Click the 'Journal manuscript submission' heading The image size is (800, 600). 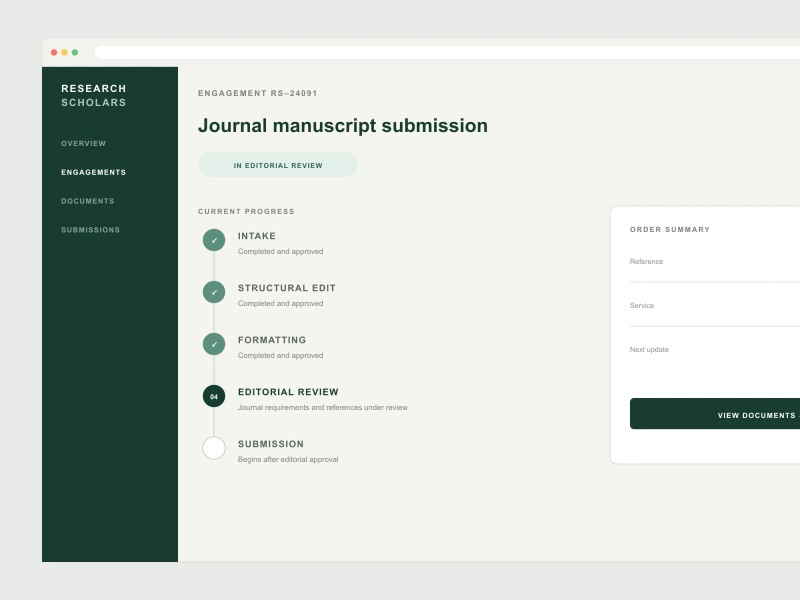343,126
